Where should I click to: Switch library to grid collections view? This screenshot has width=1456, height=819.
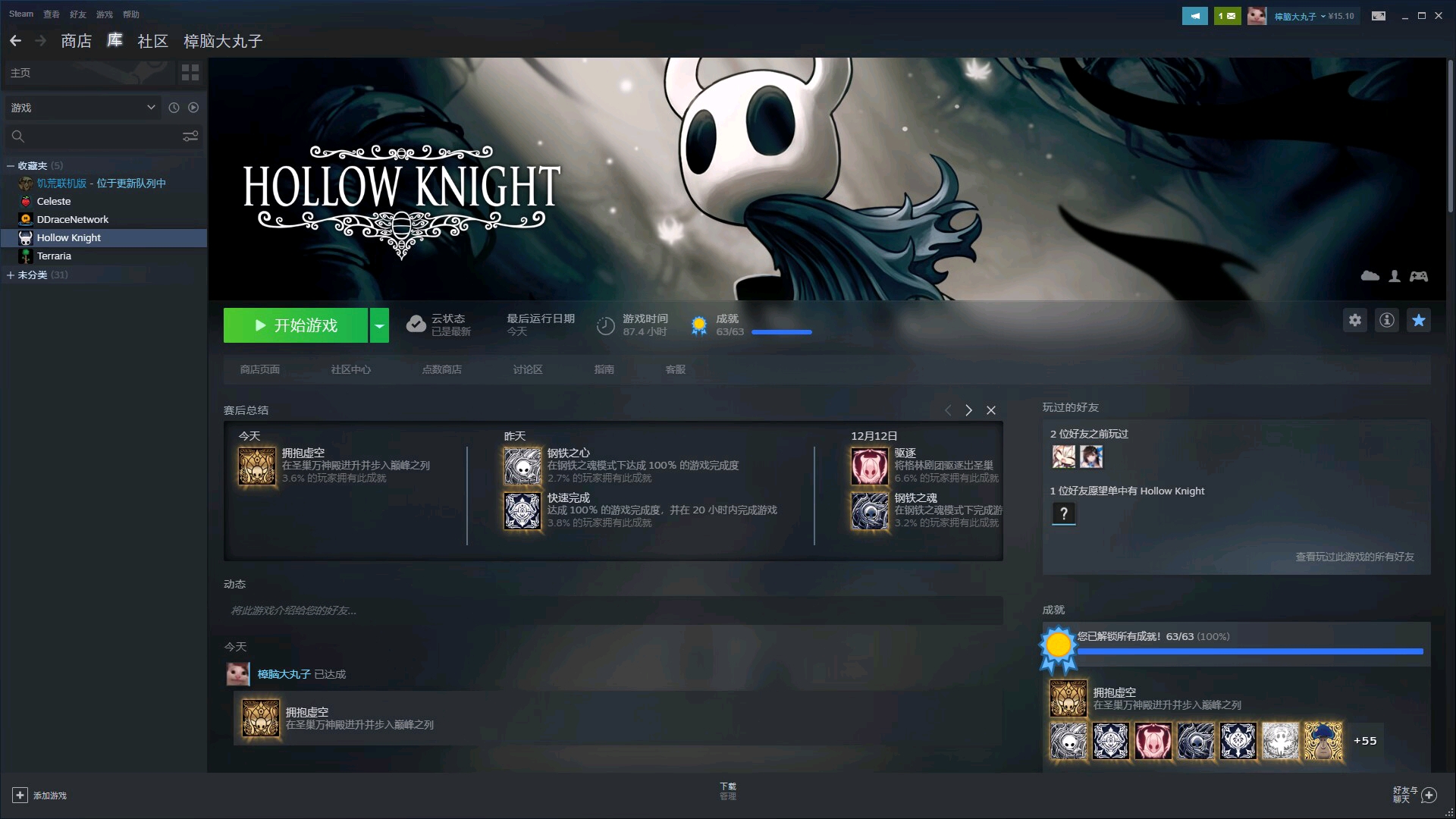coord(190,73)
